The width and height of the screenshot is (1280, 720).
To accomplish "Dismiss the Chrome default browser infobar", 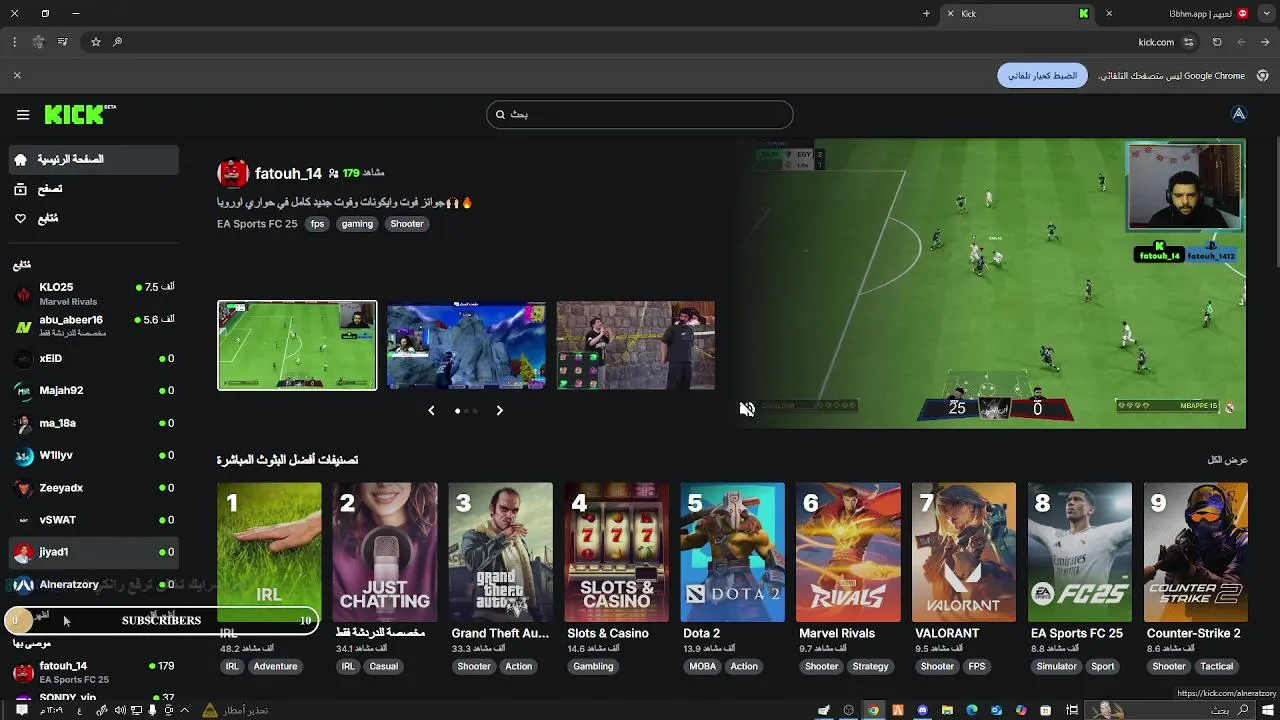I will 17,75.
